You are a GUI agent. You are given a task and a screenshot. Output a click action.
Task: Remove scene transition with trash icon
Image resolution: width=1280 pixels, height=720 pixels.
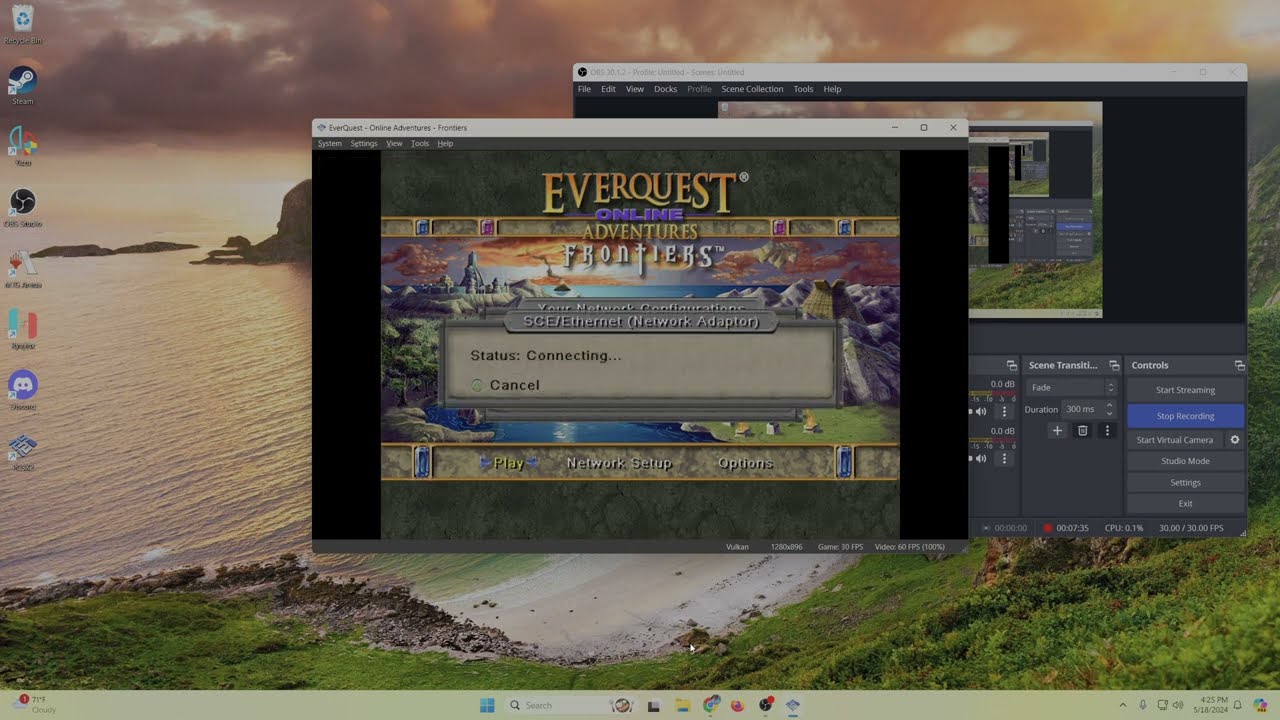(x=1082, y=430)
